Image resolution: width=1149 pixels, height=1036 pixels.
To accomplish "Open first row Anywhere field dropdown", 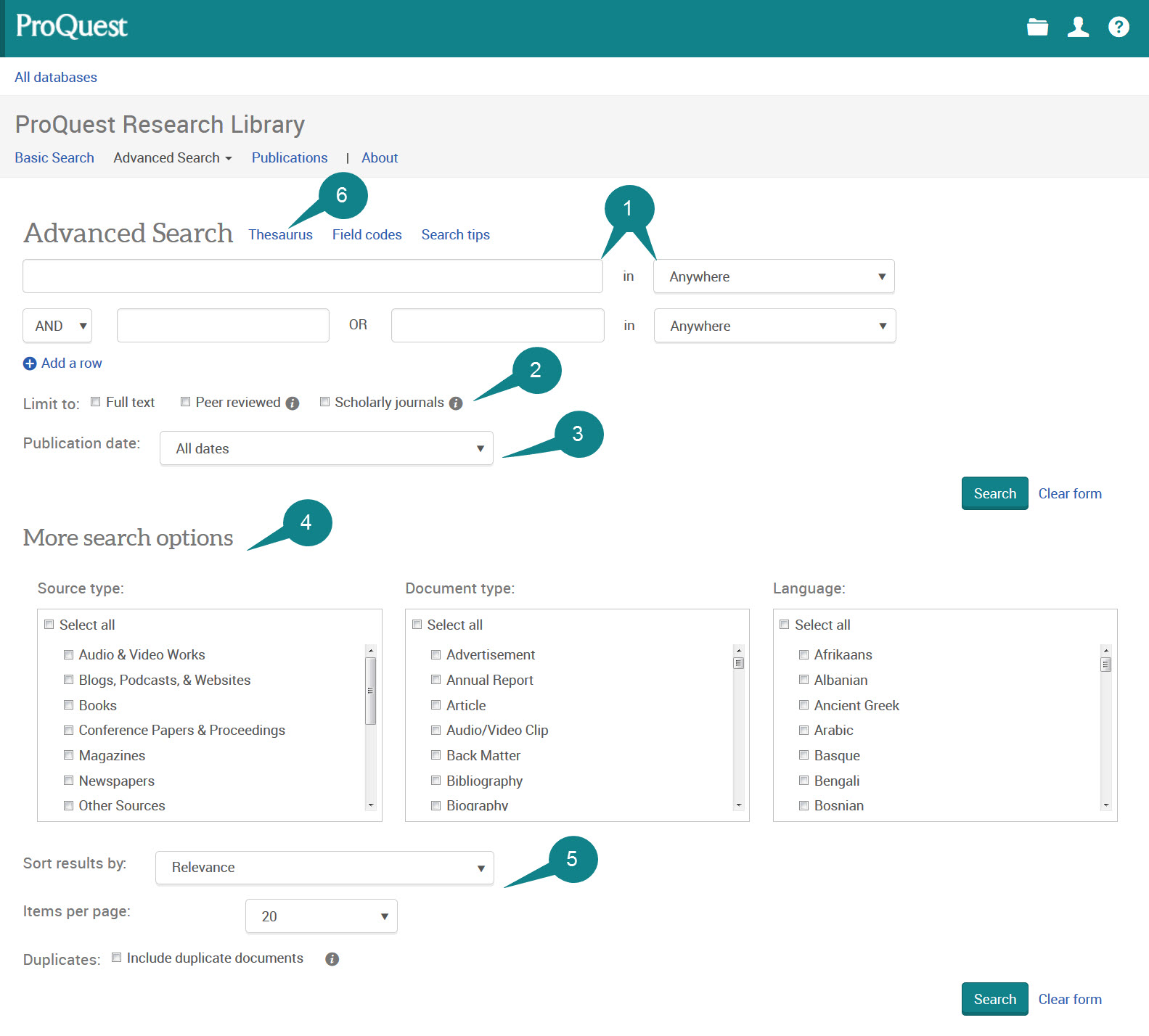I will tap(774, 276).
